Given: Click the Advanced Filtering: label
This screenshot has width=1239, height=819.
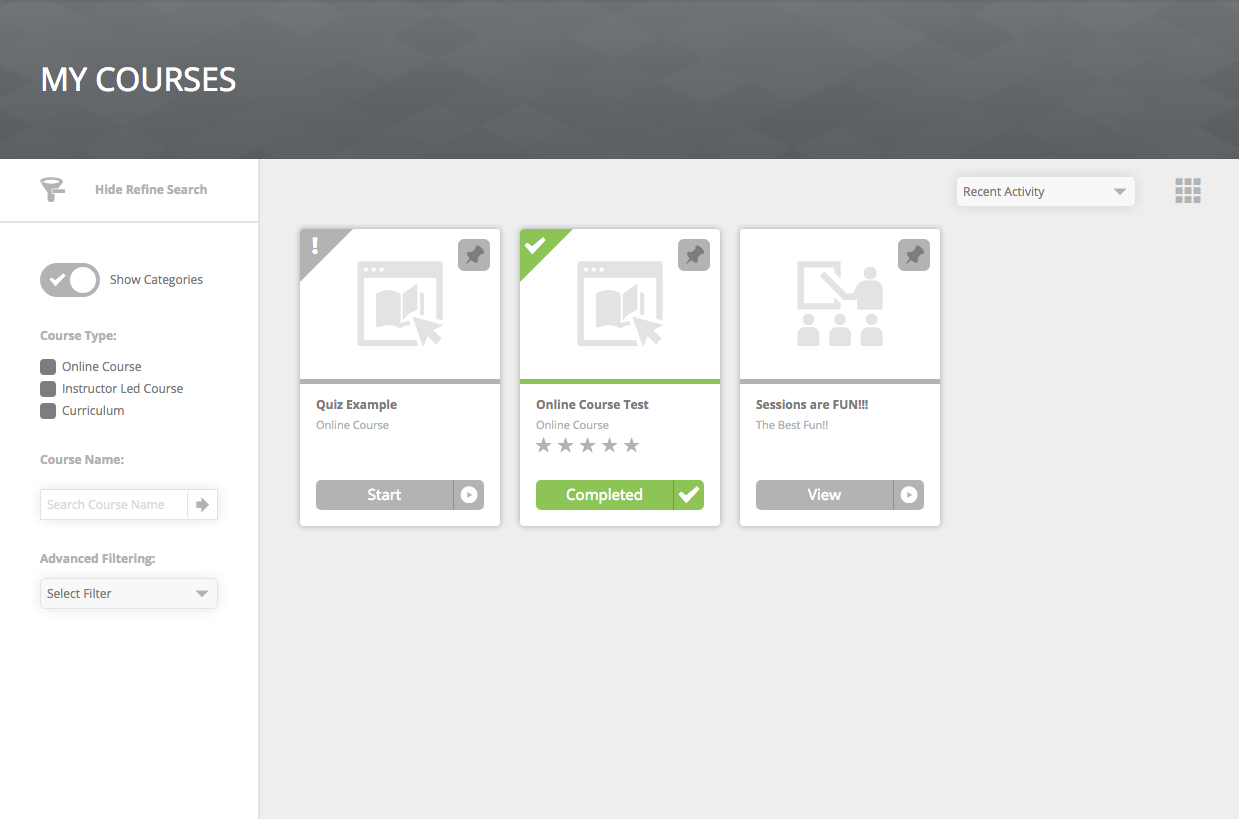Looking at the screenshot, I should pos(98,559).
